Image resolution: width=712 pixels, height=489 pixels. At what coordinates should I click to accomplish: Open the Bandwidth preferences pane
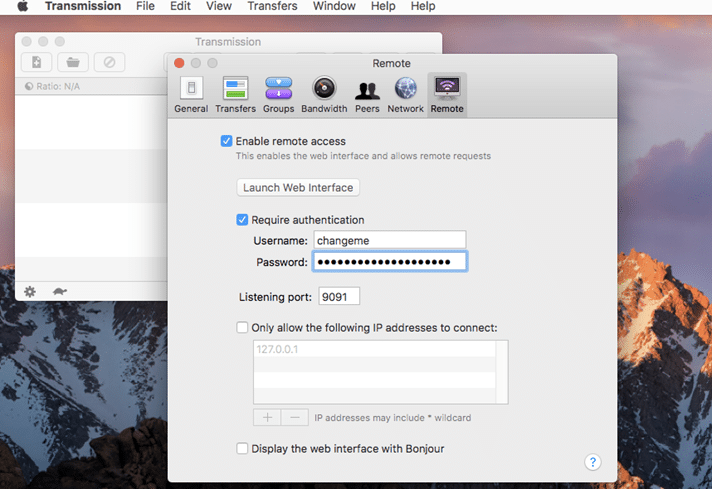pos(324,94)
